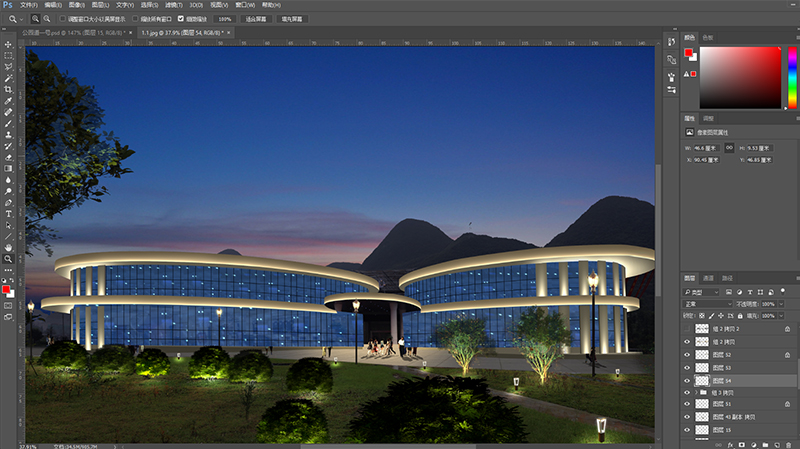
Task: Click the red foreground color swatch in toolbar
Action: [x=6, y=289]
